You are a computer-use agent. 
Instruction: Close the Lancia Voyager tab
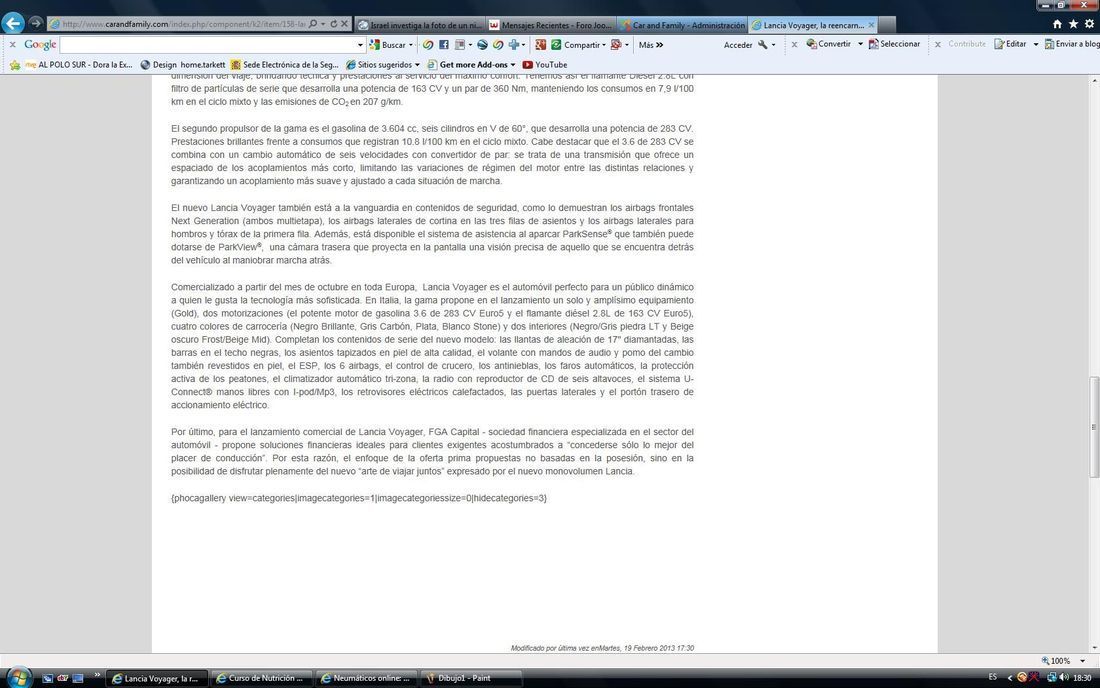pos(871,25)
